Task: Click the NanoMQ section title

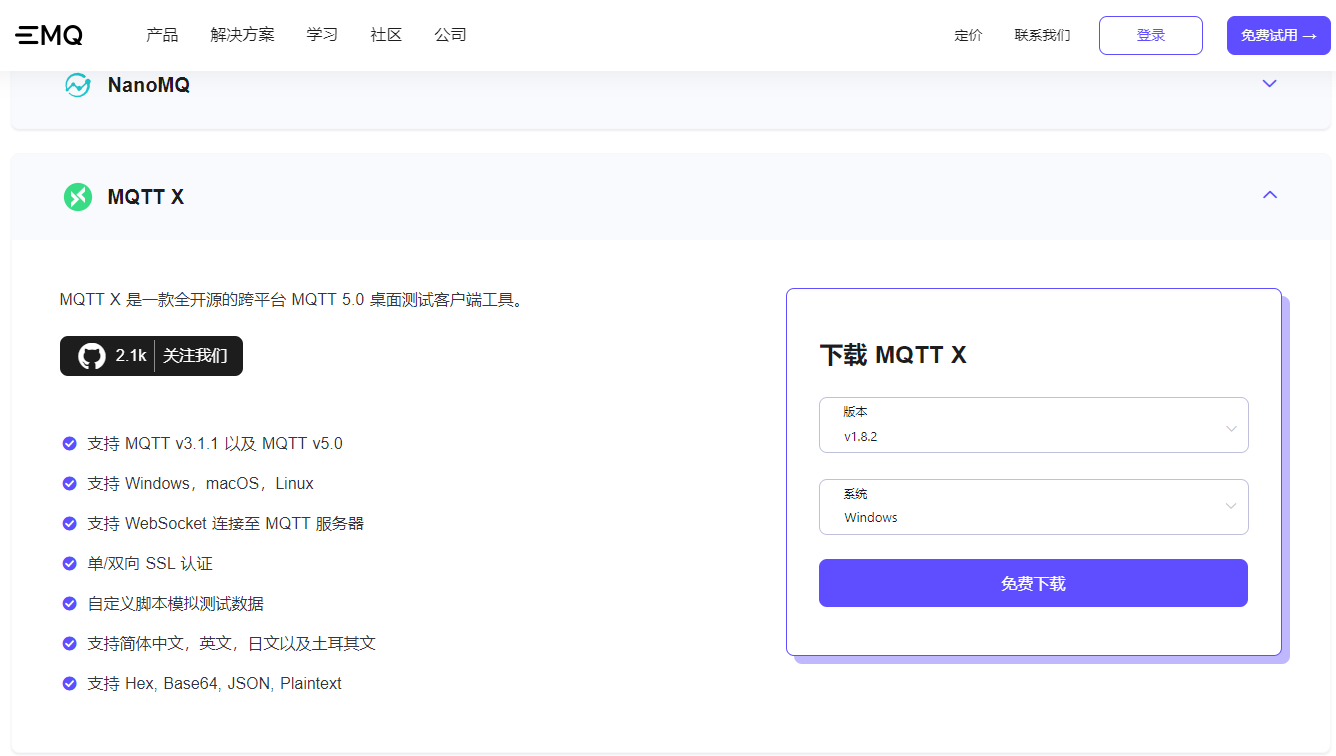Action: (x=149, y=85)
